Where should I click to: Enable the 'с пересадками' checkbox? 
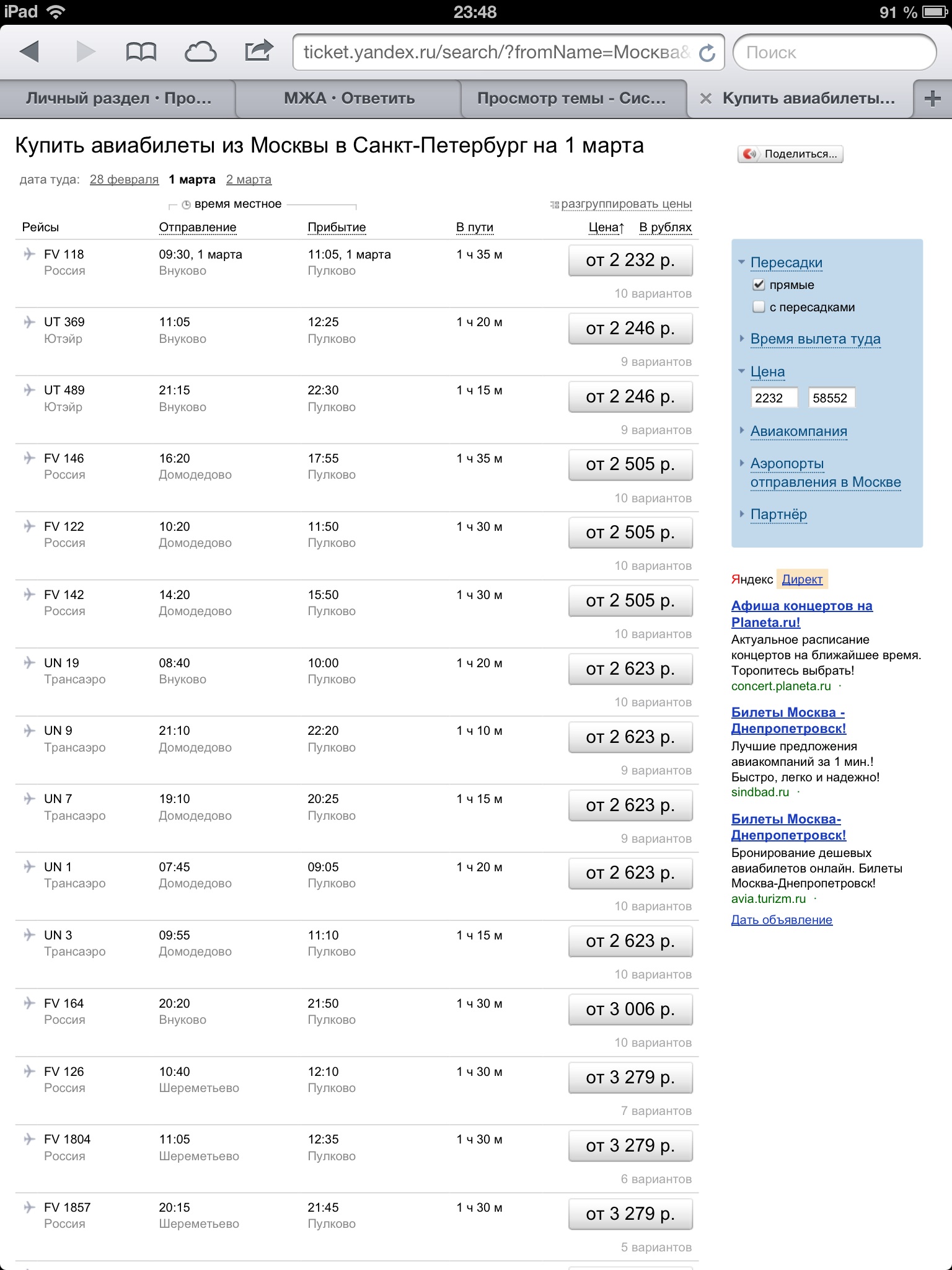[x=759, y=307]
